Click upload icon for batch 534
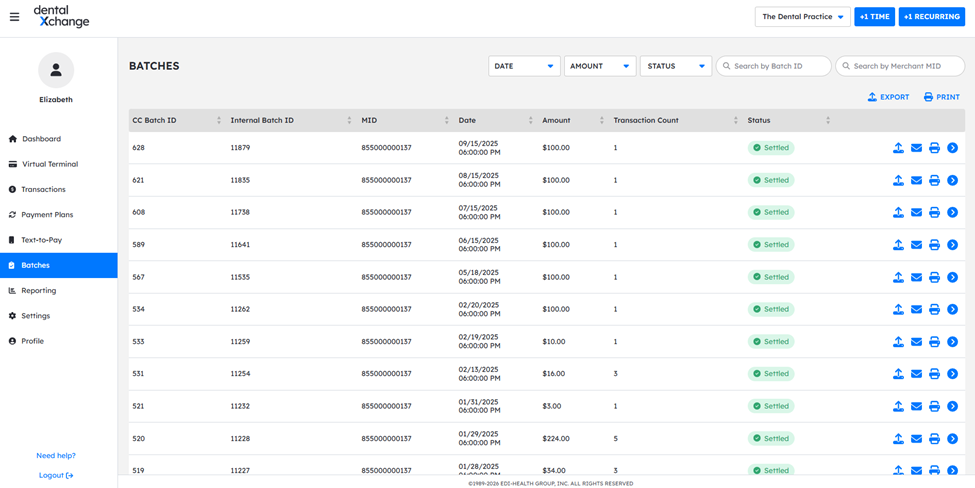 [x=898, y=310]
